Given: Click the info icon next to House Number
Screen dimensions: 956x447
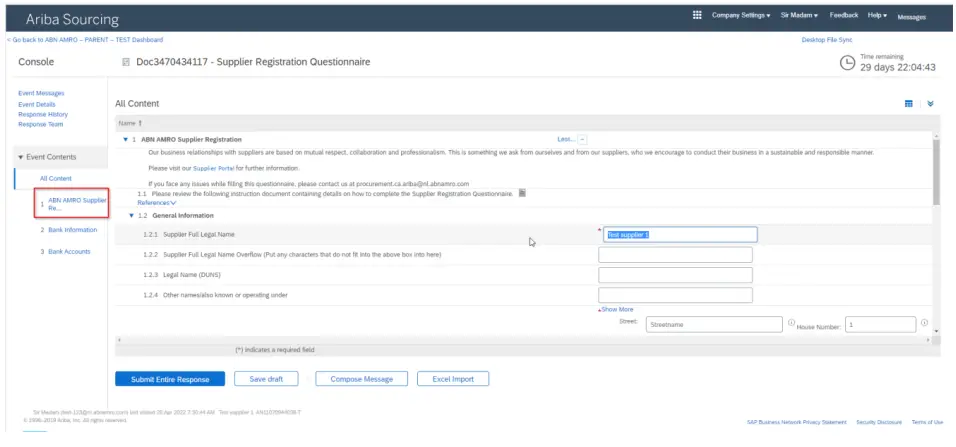Looking at the screenshot, I should (x=924, y=323).
